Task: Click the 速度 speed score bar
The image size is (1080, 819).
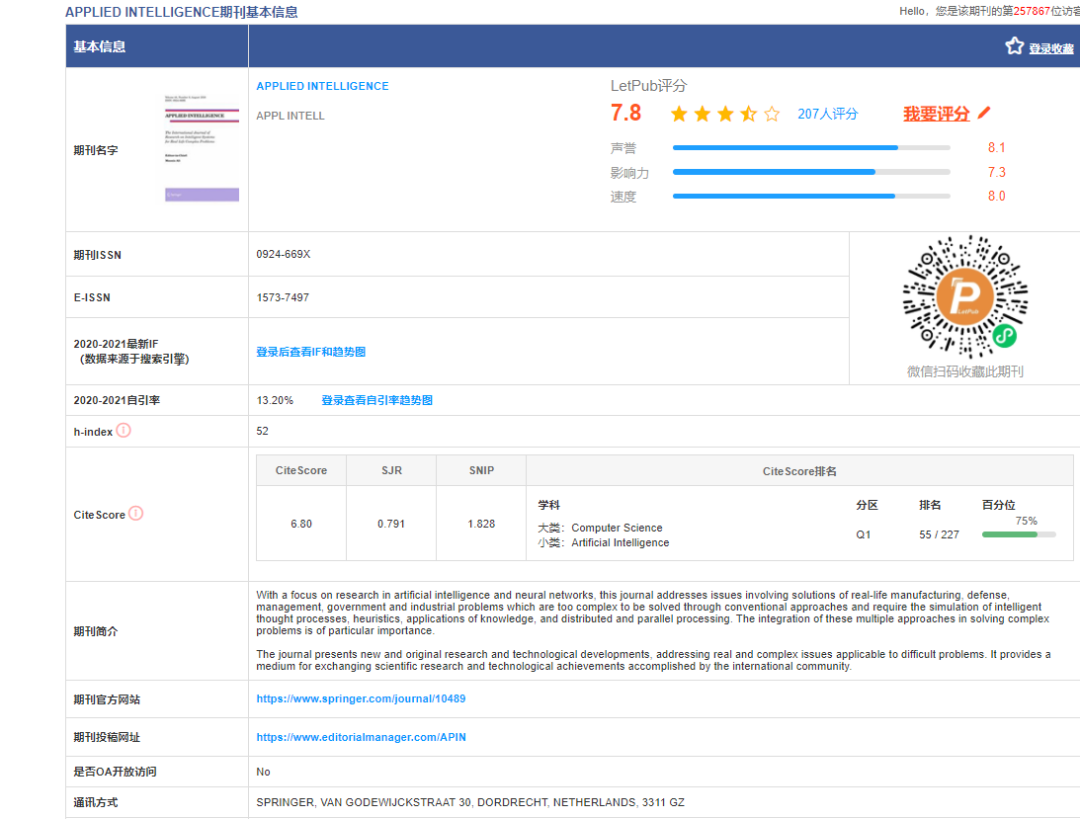Action: tap(811, 196)
